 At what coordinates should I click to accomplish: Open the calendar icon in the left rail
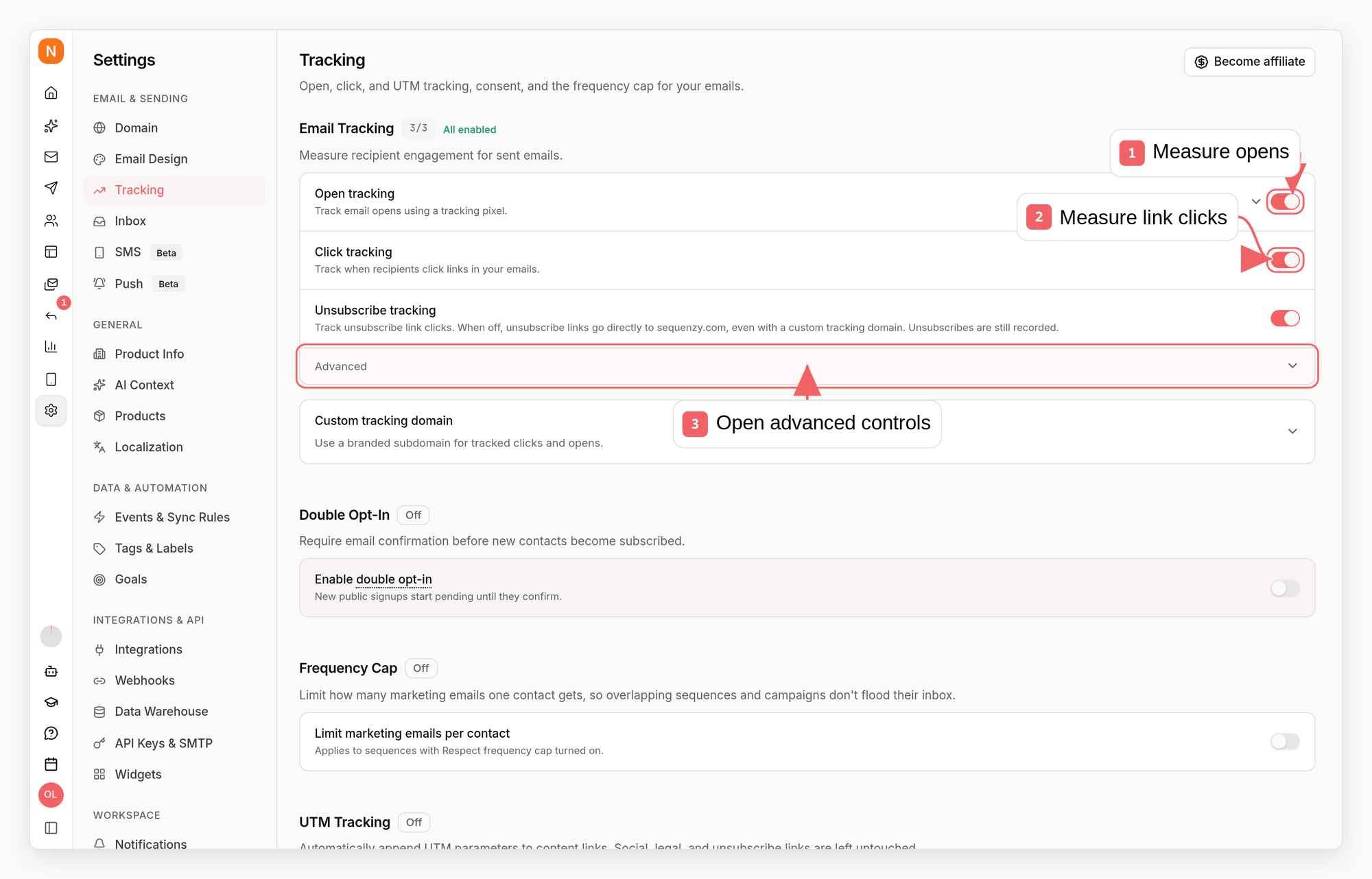point(51,764)
